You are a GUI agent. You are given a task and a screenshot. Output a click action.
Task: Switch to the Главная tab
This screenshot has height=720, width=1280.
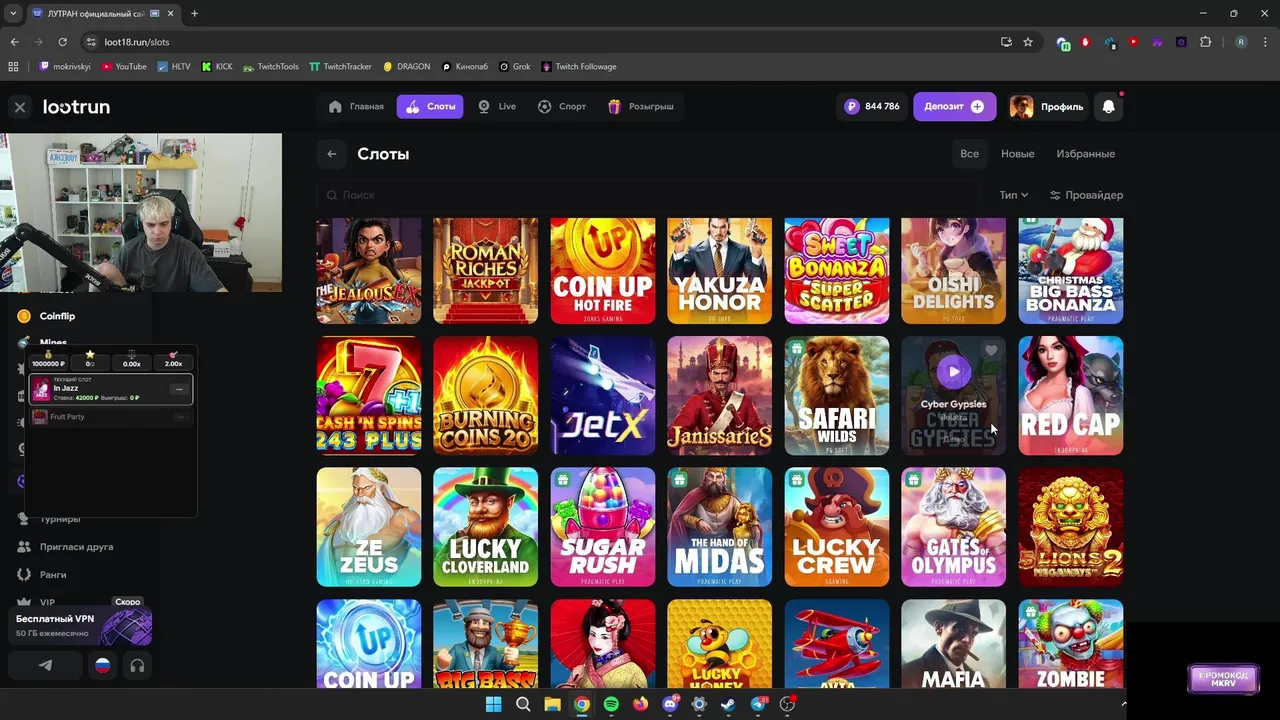tap(356, 107)
